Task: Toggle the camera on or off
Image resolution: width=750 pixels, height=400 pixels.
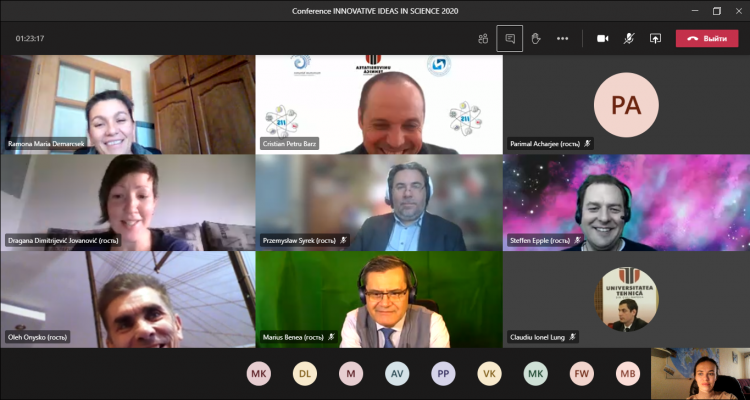Action: [603, 38]
